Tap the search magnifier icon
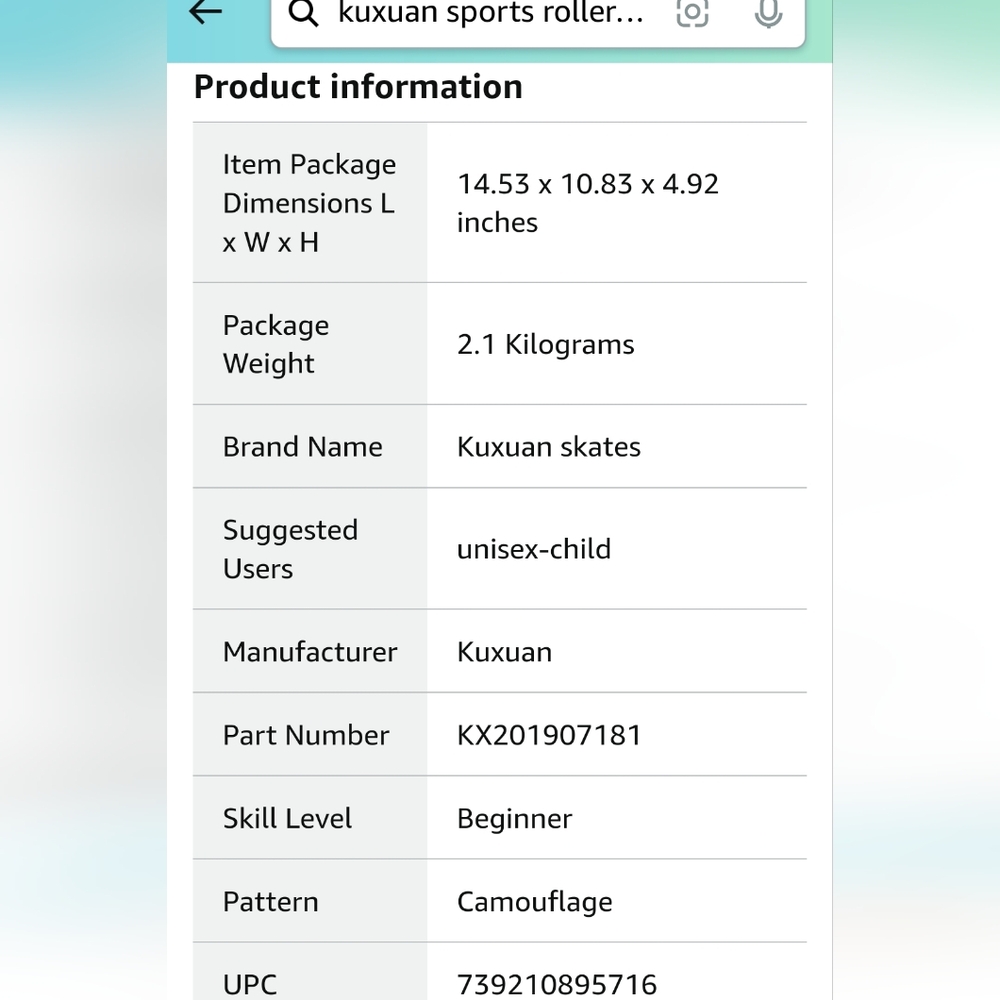This screenshot has height=1000, width=1000. coord(303,13)
